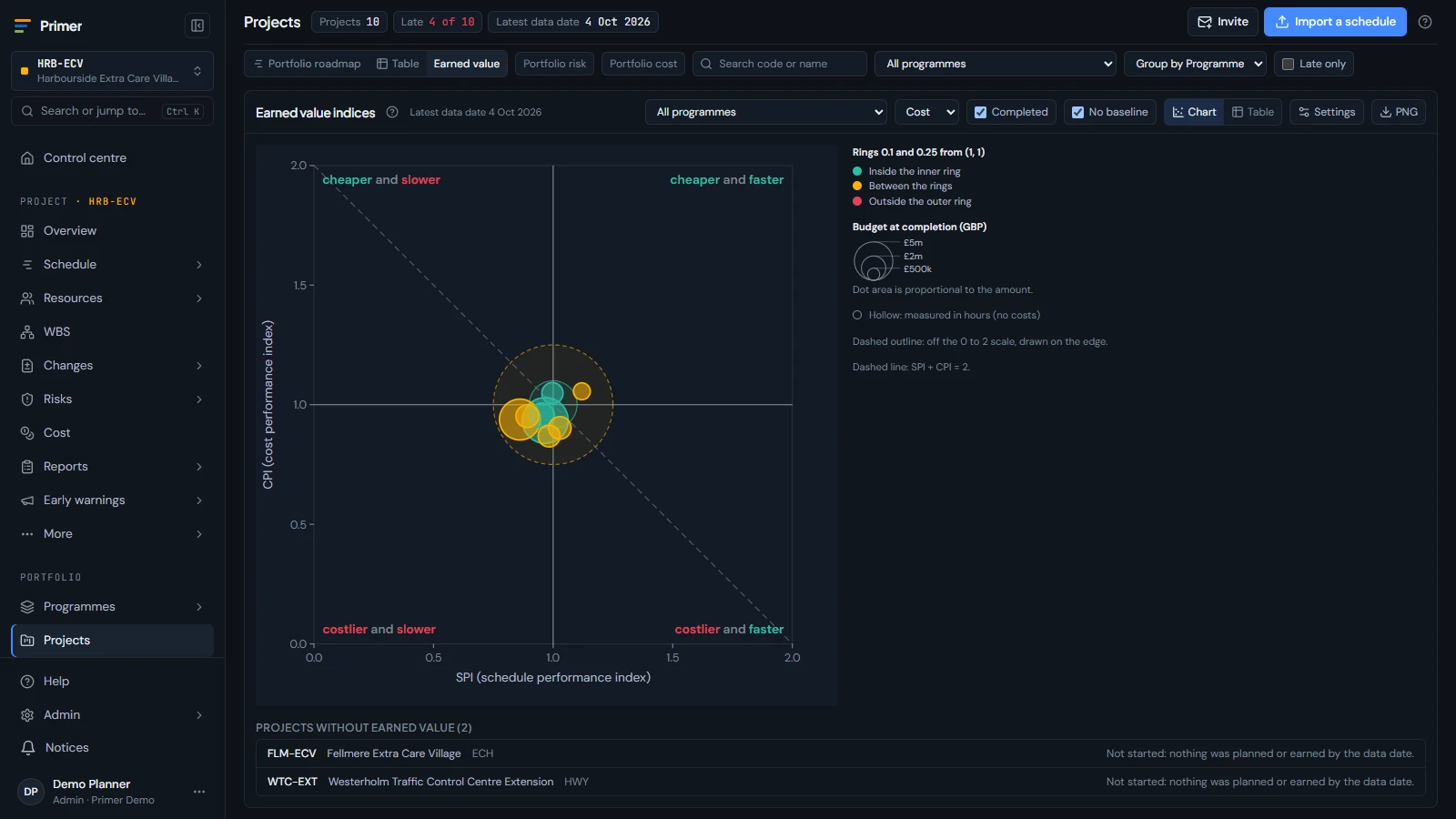Download chart as PNG
The image size is (1456, 819).
click(1399, 112)
